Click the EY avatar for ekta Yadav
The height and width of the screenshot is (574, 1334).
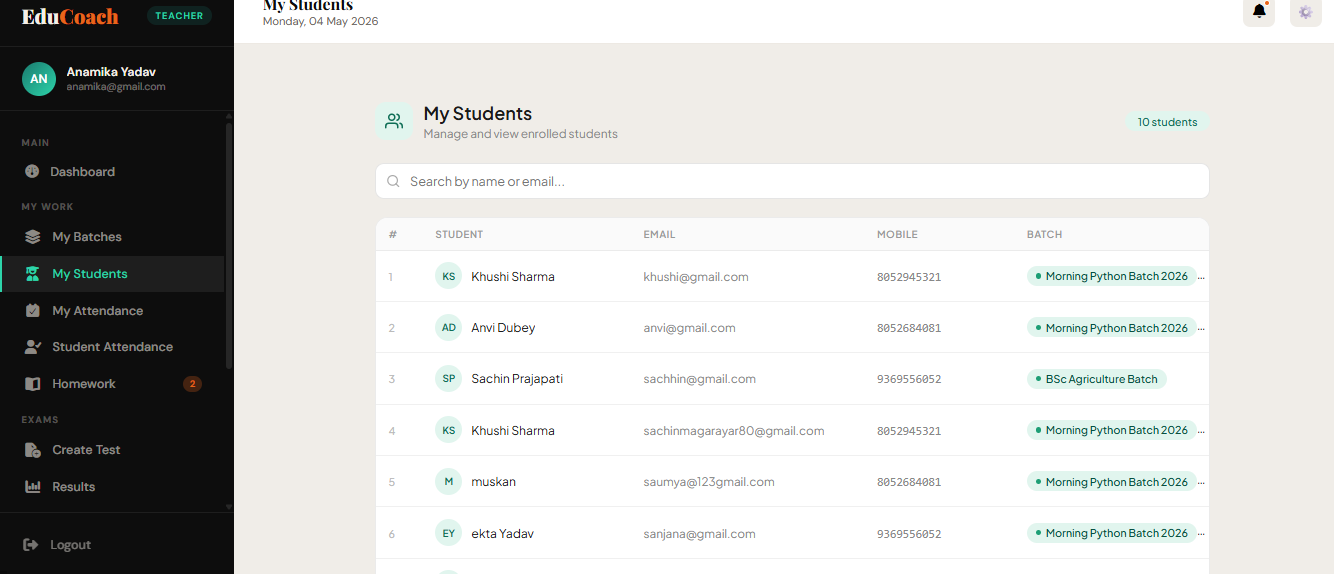pyautogui.click(x=449, y=534)
